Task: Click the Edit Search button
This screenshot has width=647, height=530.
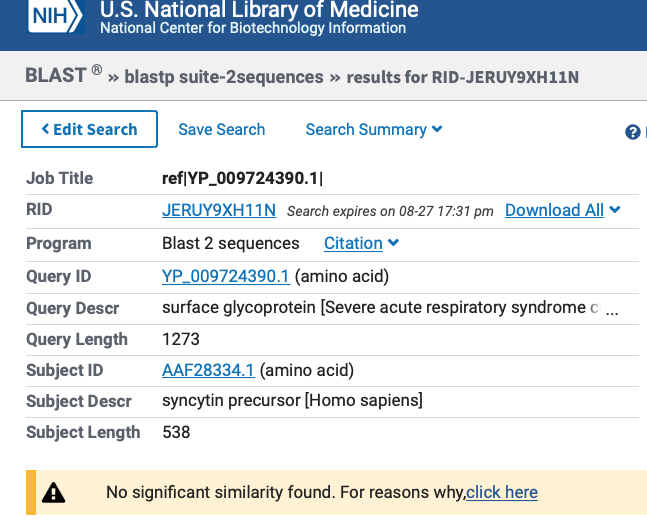Action: tap(89, 130)
